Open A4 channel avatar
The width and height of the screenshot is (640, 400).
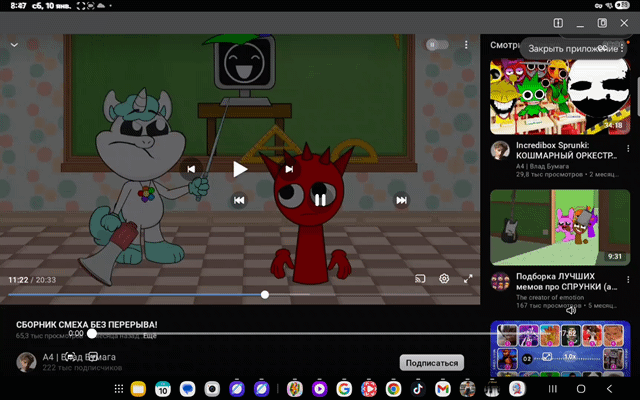(26, 362)
